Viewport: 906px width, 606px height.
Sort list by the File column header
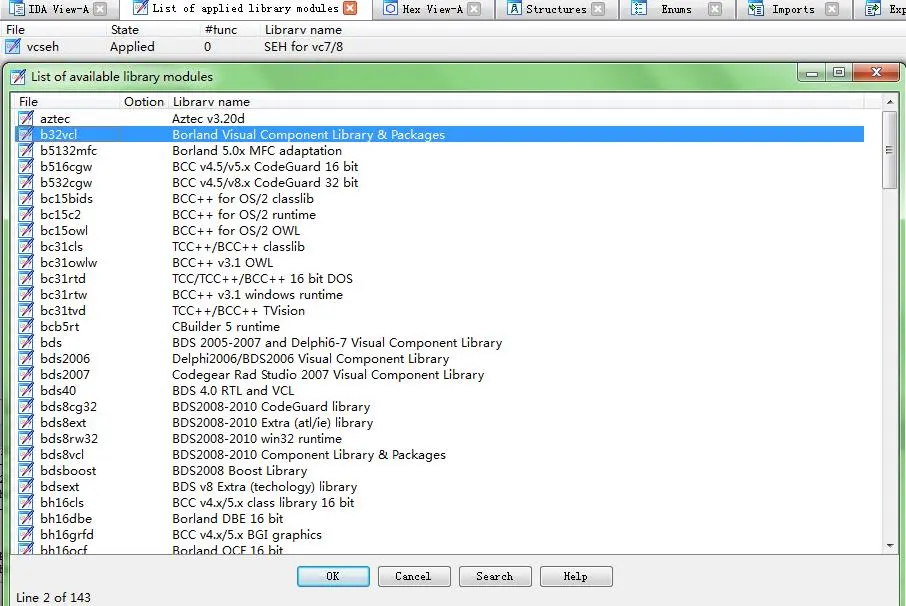point(68,102)
